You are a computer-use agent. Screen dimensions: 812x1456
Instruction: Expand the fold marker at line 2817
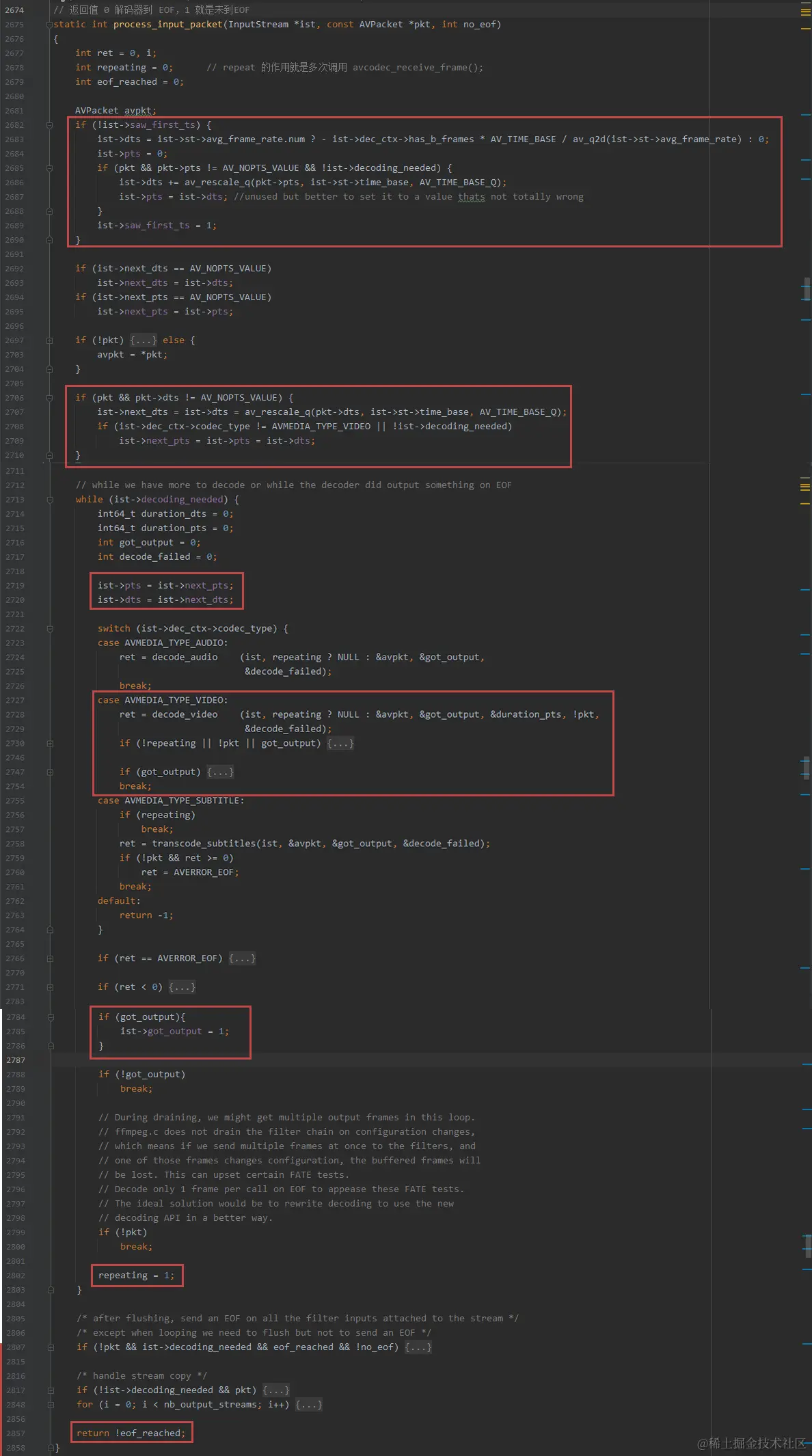click(x=50, y=1390)
